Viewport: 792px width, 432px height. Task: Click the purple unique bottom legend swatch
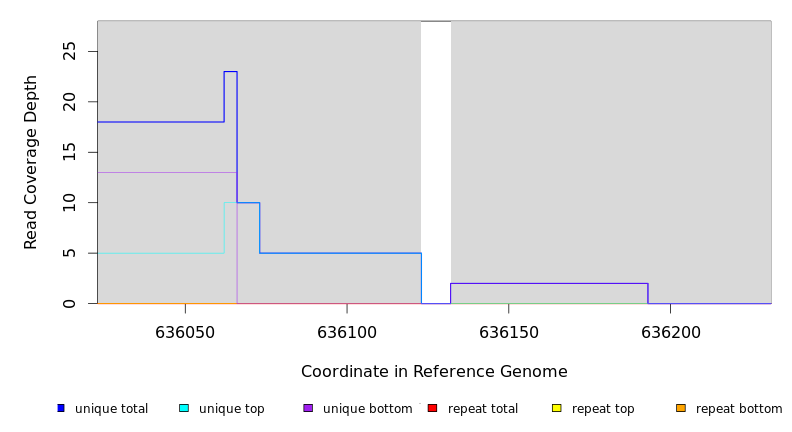308,408
